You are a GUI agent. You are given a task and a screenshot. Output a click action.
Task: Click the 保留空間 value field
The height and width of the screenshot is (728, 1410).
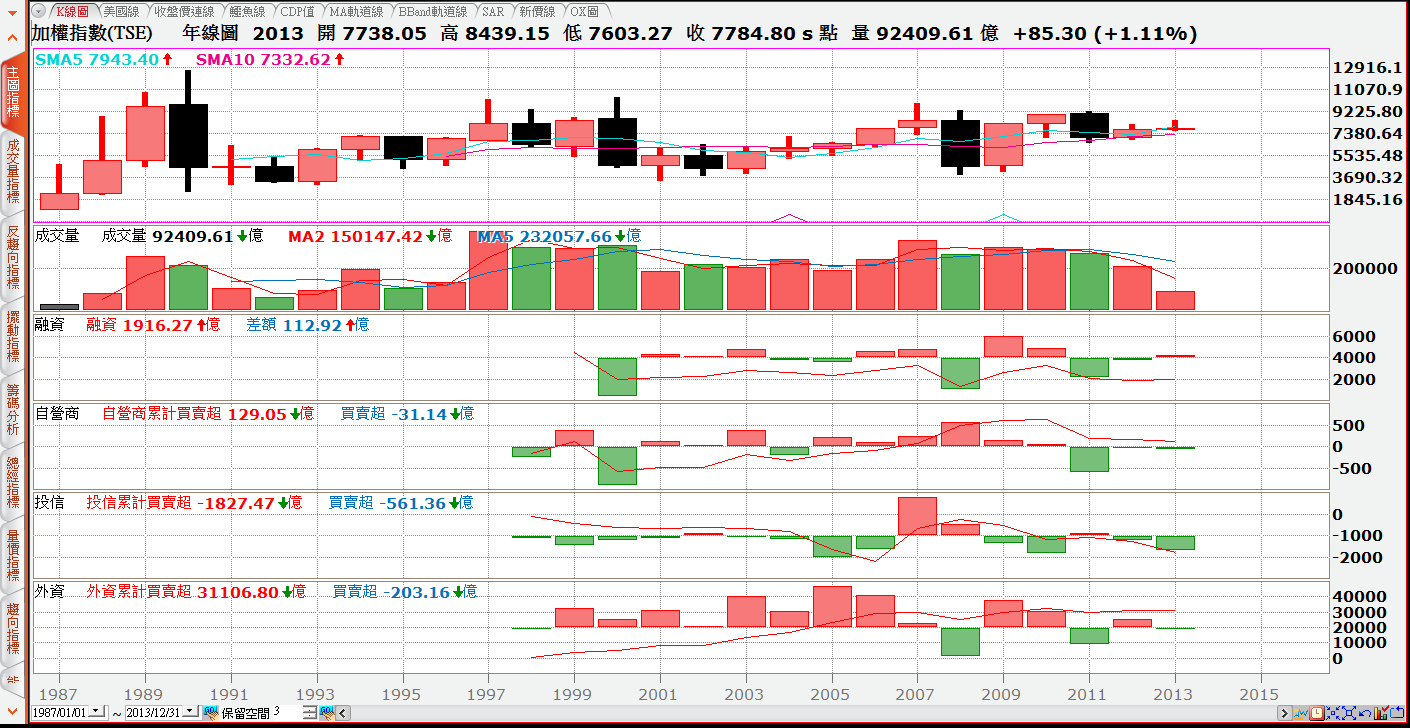(x=286, y=712)
